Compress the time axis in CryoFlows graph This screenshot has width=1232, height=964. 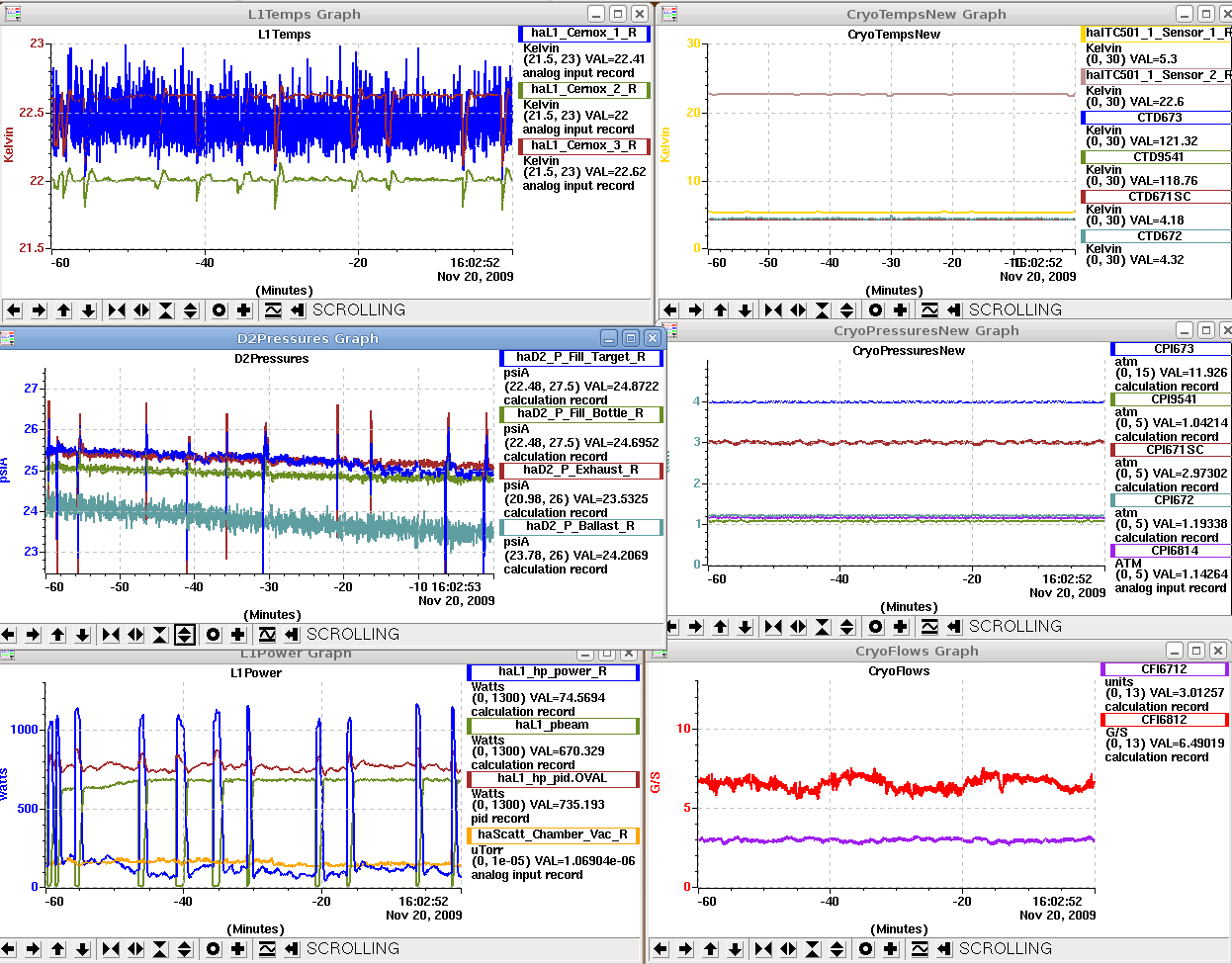click(x=763, y=949)
